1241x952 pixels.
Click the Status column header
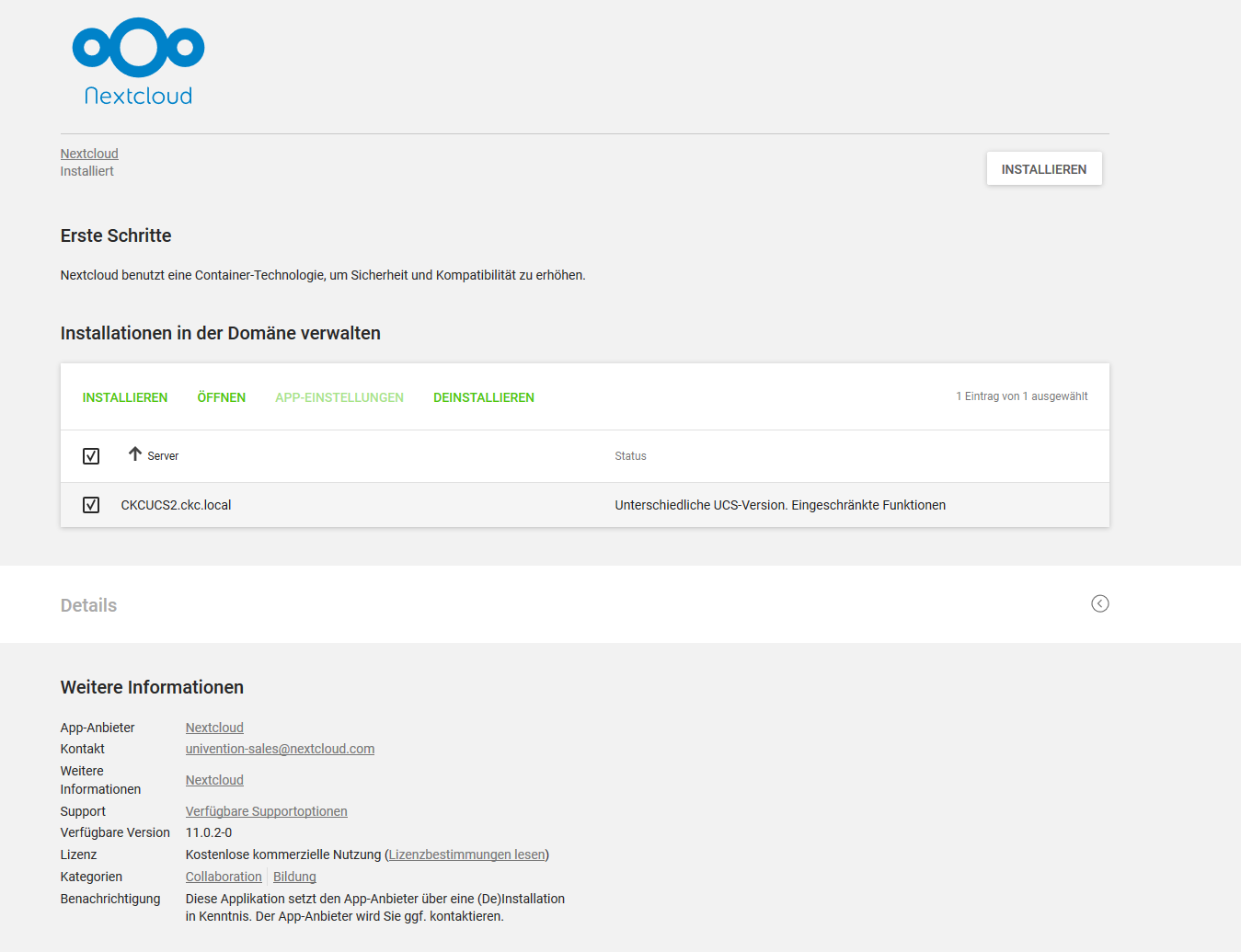point(630,456)
